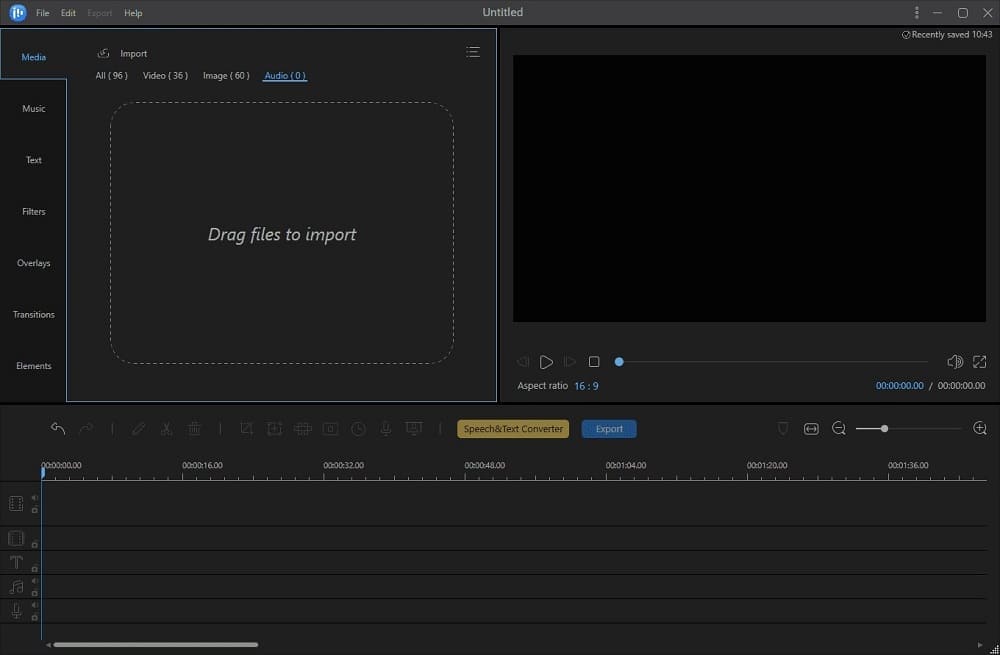The height and width of the screenshot is (655, 1000).
Task: Open the preview in fullscreen mode
Action: tap(980, 362)
